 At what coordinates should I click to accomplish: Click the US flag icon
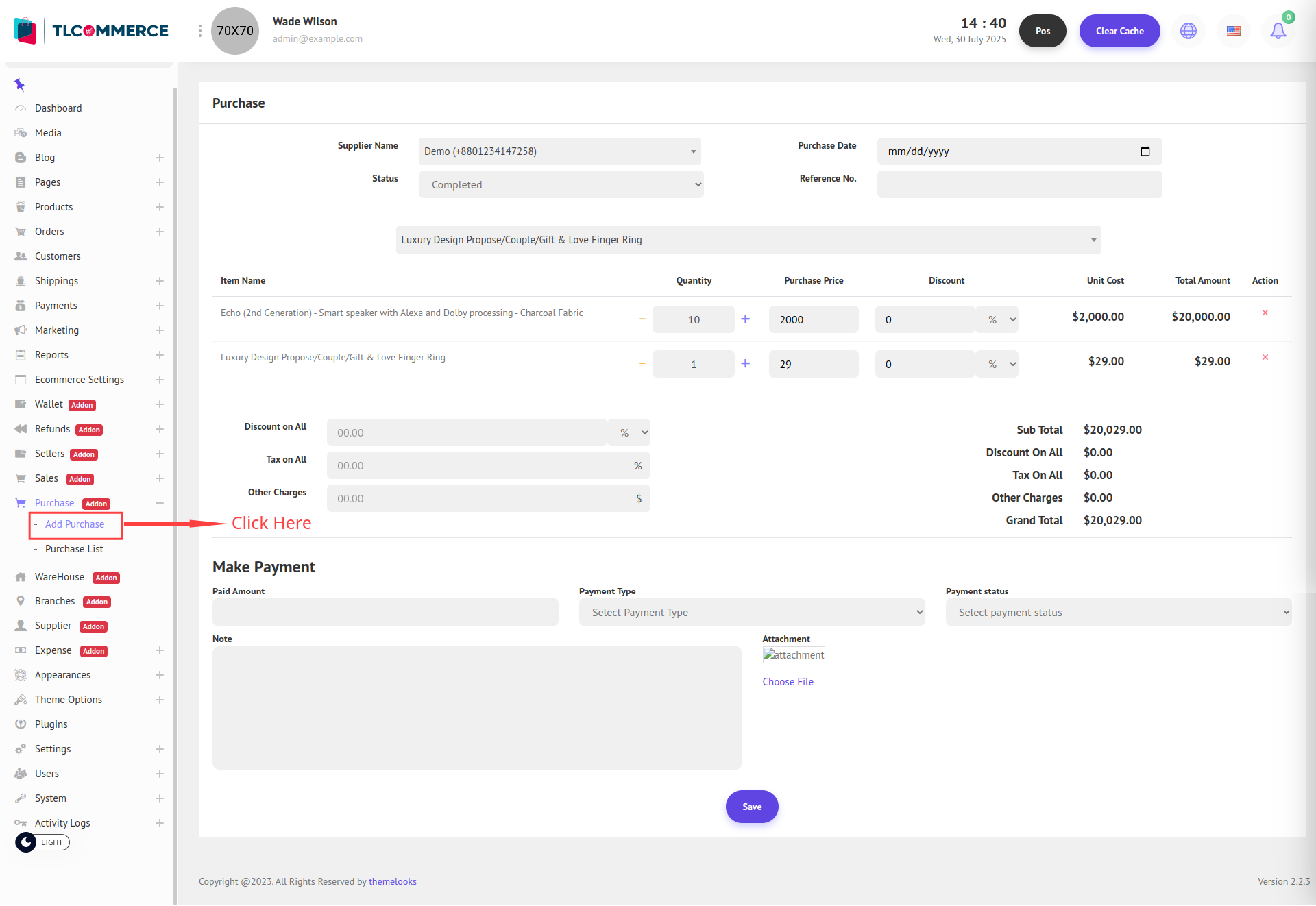point(1233,31)
